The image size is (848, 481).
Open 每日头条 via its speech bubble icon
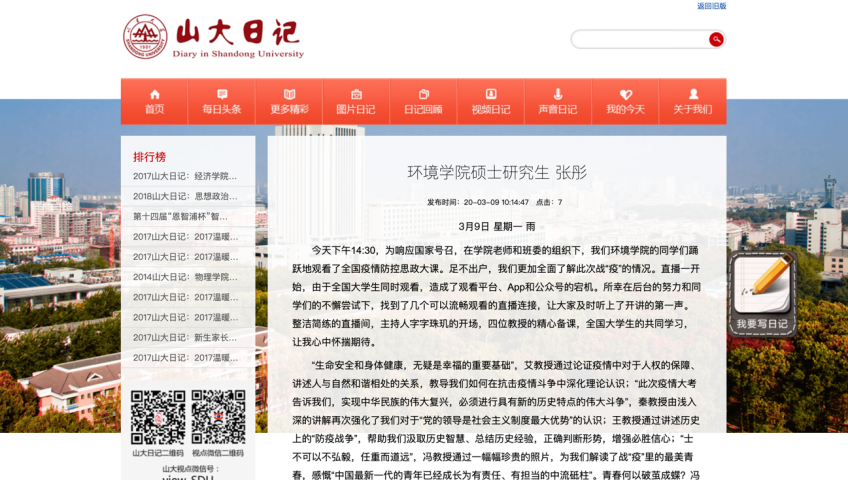click(222, 94)
